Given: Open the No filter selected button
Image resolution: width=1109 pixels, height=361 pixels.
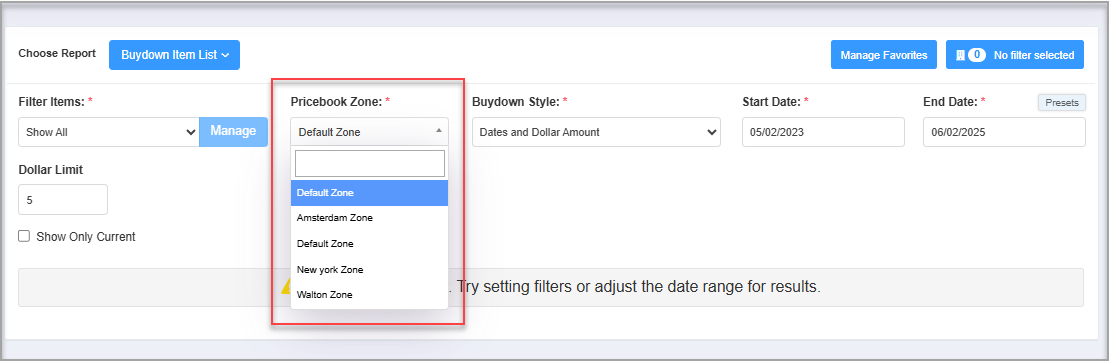Looking at the screenshot, I should (x=1014, y=55).
